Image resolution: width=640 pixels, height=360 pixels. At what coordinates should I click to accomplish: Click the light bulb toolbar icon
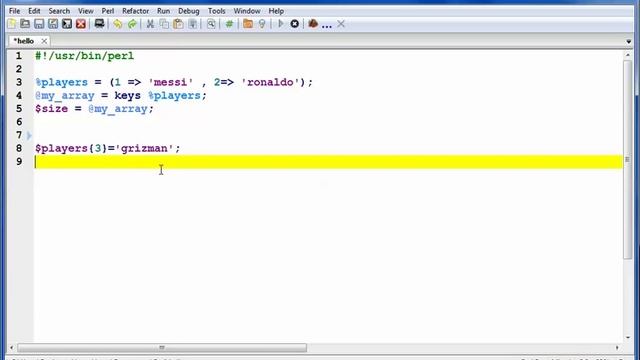pos(262,24)
